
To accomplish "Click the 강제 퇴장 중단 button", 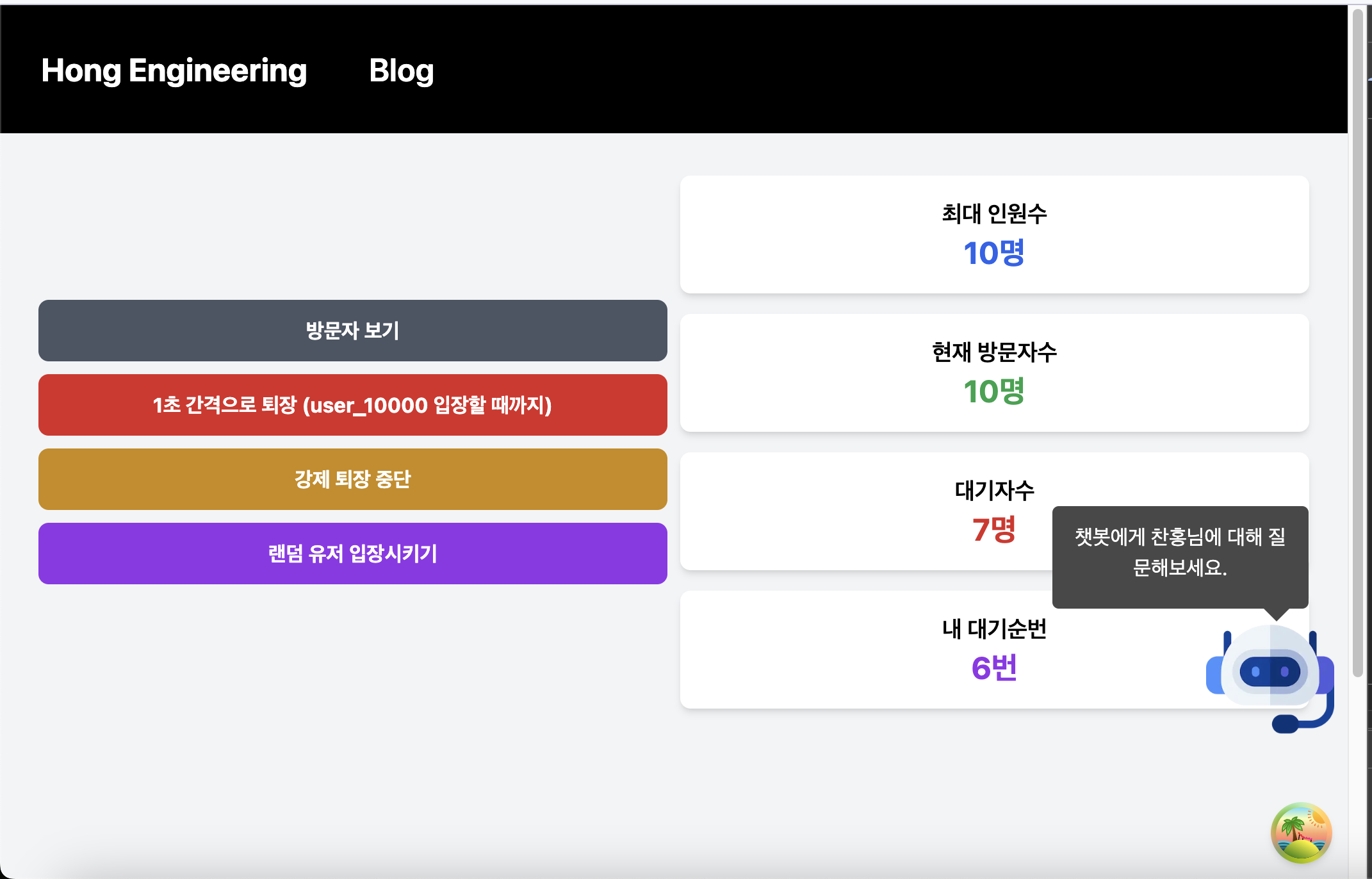I will pos(352,479).
